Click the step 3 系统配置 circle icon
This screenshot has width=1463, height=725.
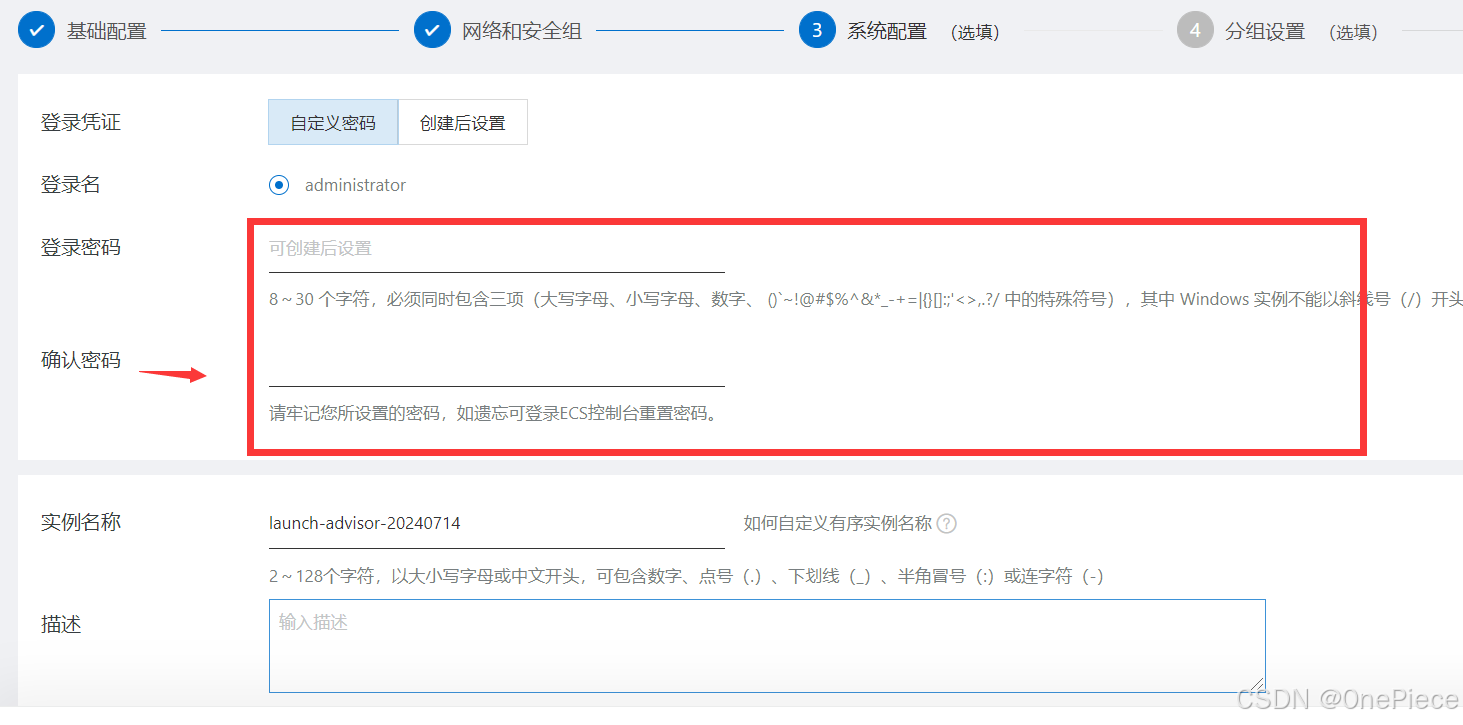tap(817, 30)
